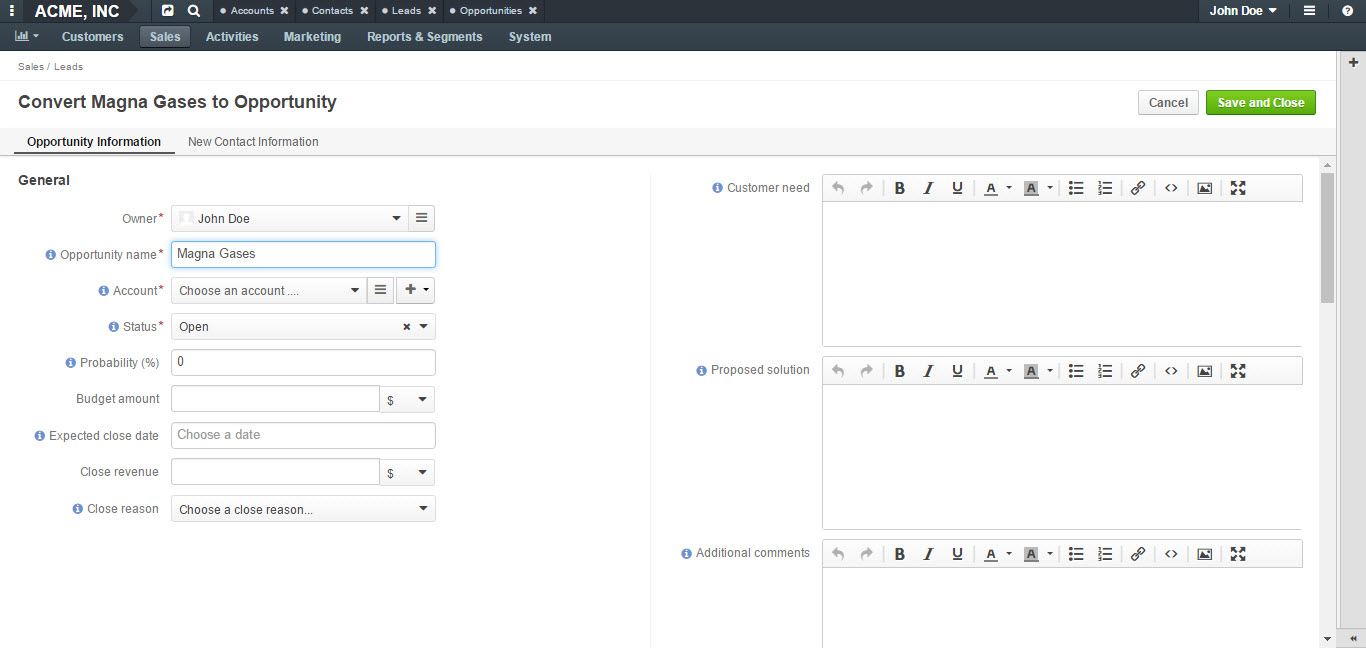Open the Reports & Segments menu
1366x648 pixels.
[x=425, y=37]
